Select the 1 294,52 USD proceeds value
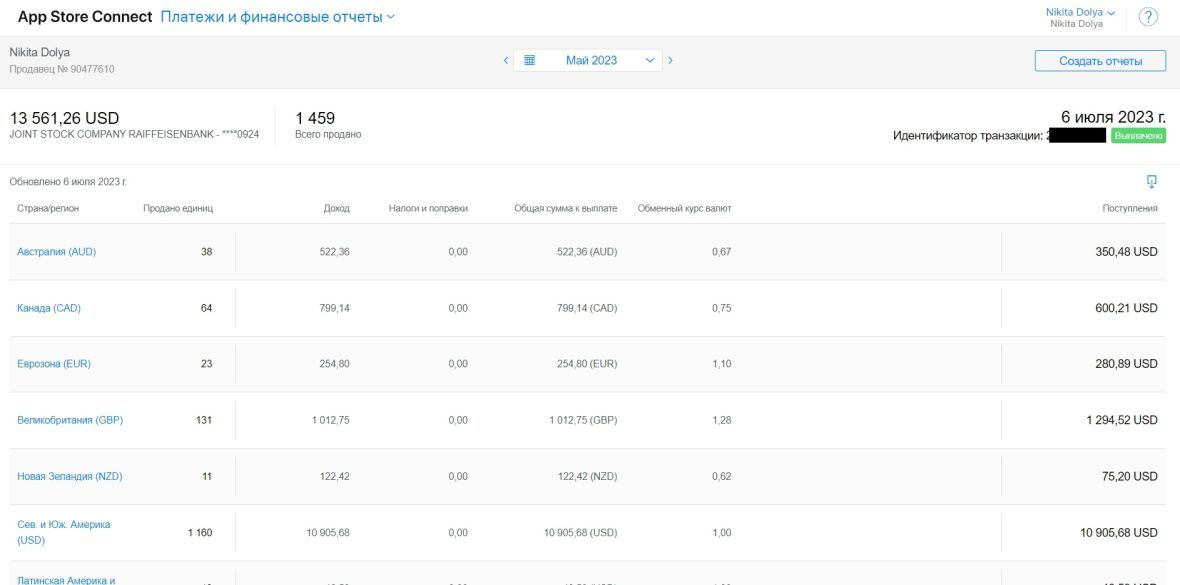This screenshot has height=585, width=1180. [x=1122, y=420]
